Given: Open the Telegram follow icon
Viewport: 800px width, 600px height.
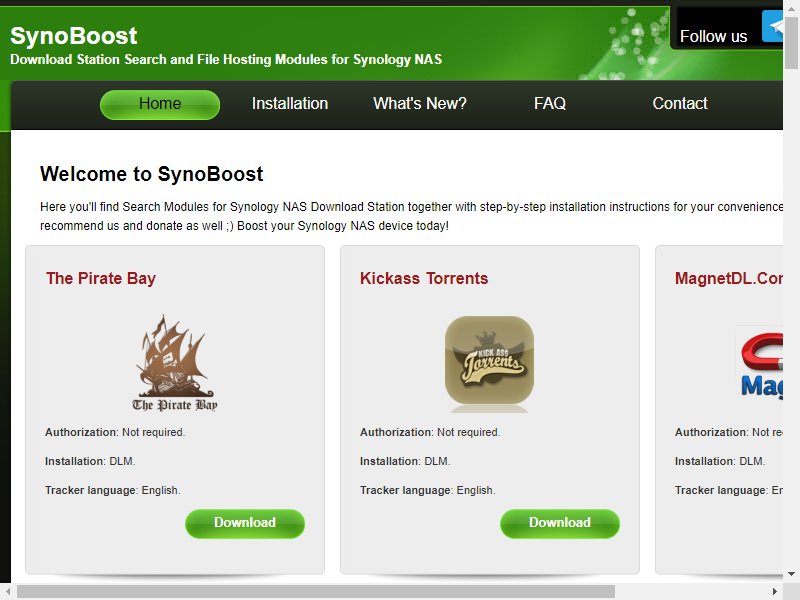Looking at the screenshot, I should [772, 26].
